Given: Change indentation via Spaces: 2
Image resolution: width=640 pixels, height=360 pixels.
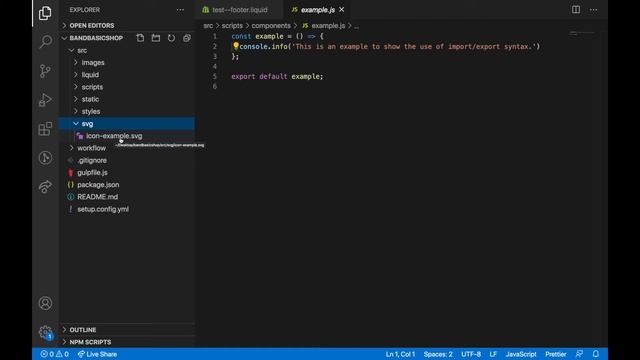Looking at the screenshot, I should (438, 354).
